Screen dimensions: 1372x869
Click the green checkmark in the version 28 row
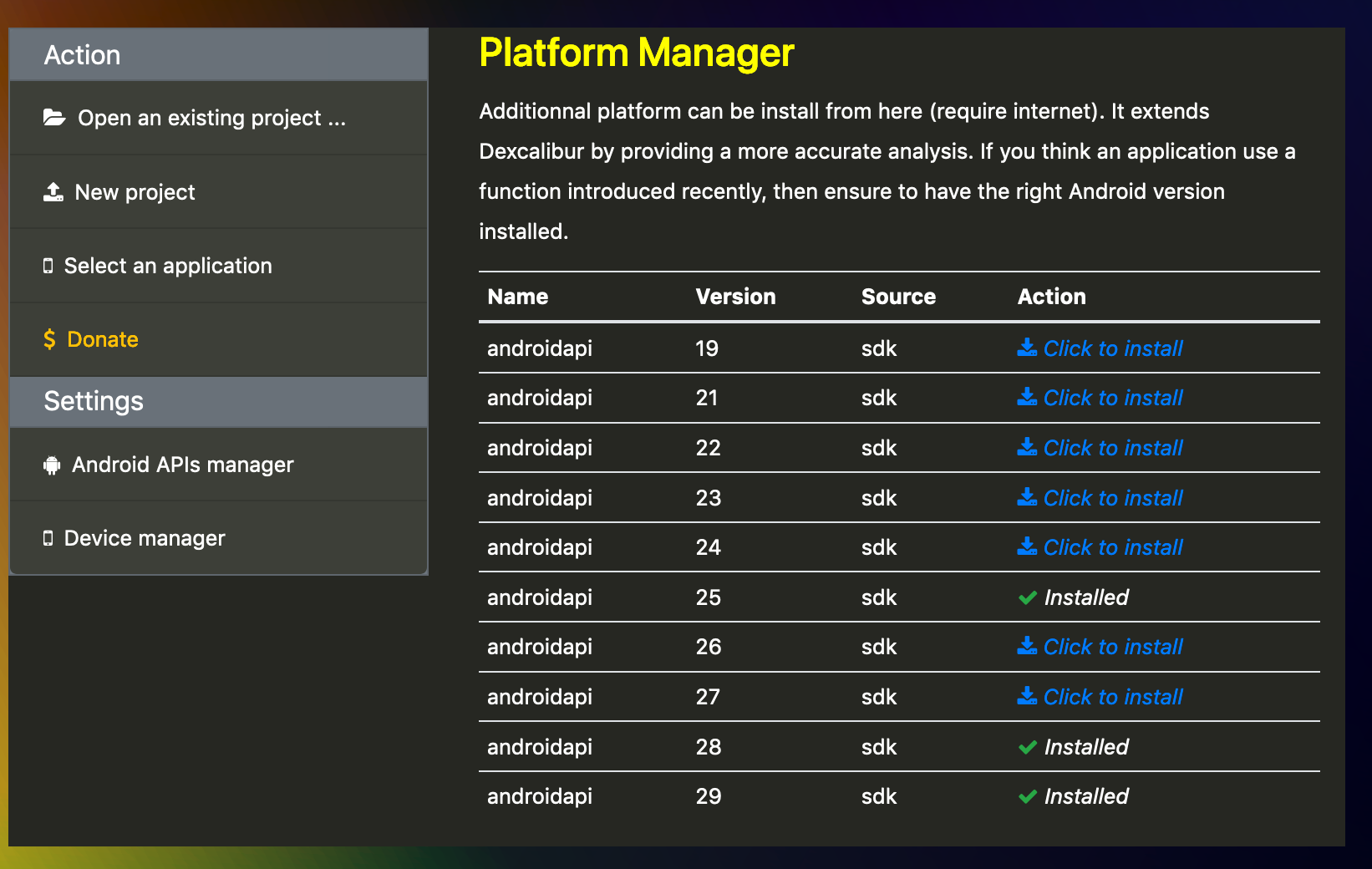point(1028,747)
